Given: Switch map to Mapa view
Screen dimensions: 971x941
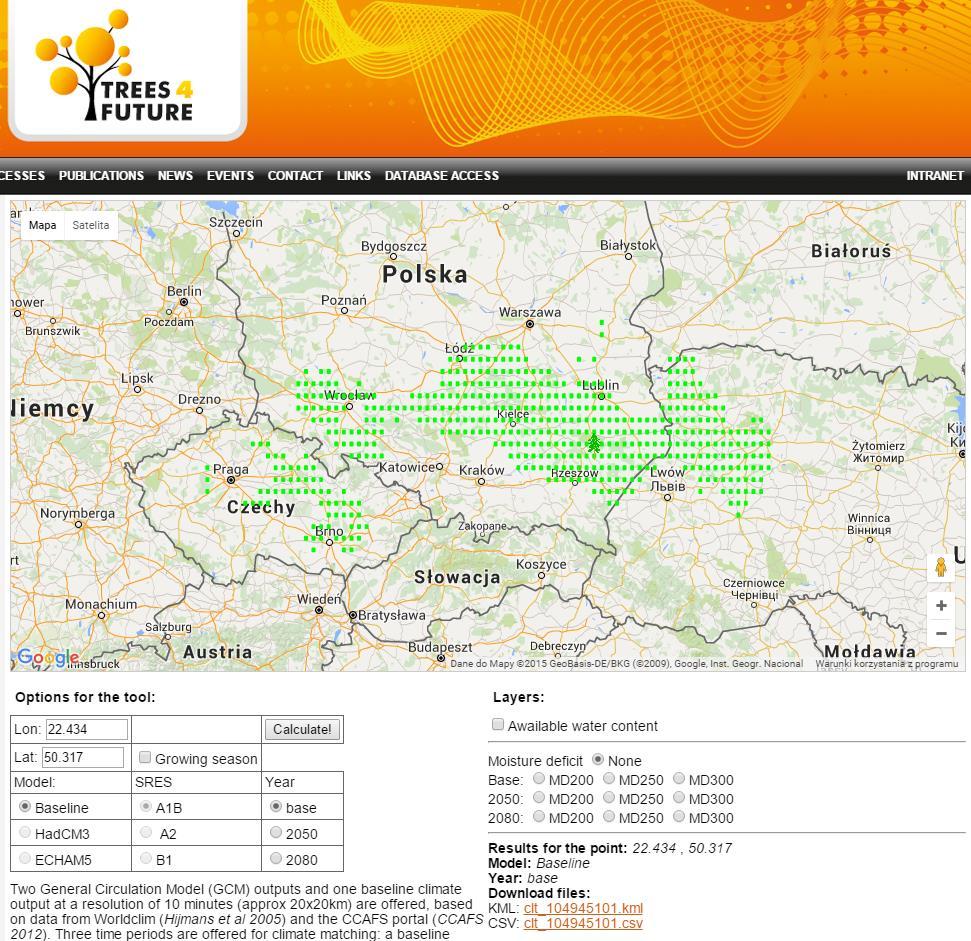Looking at the screenshot, I should 42,225.
